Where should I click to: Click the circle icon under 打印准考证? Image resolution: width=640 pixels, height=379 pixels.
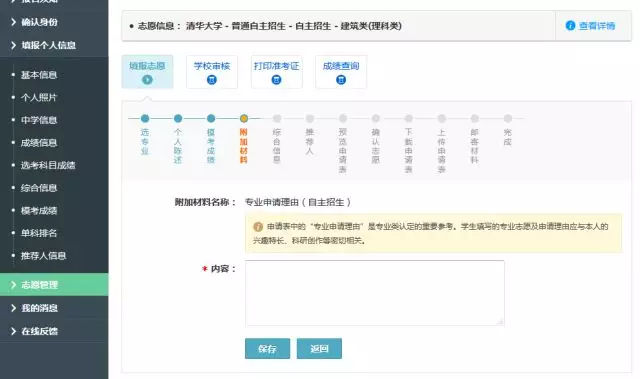[276, 80]
